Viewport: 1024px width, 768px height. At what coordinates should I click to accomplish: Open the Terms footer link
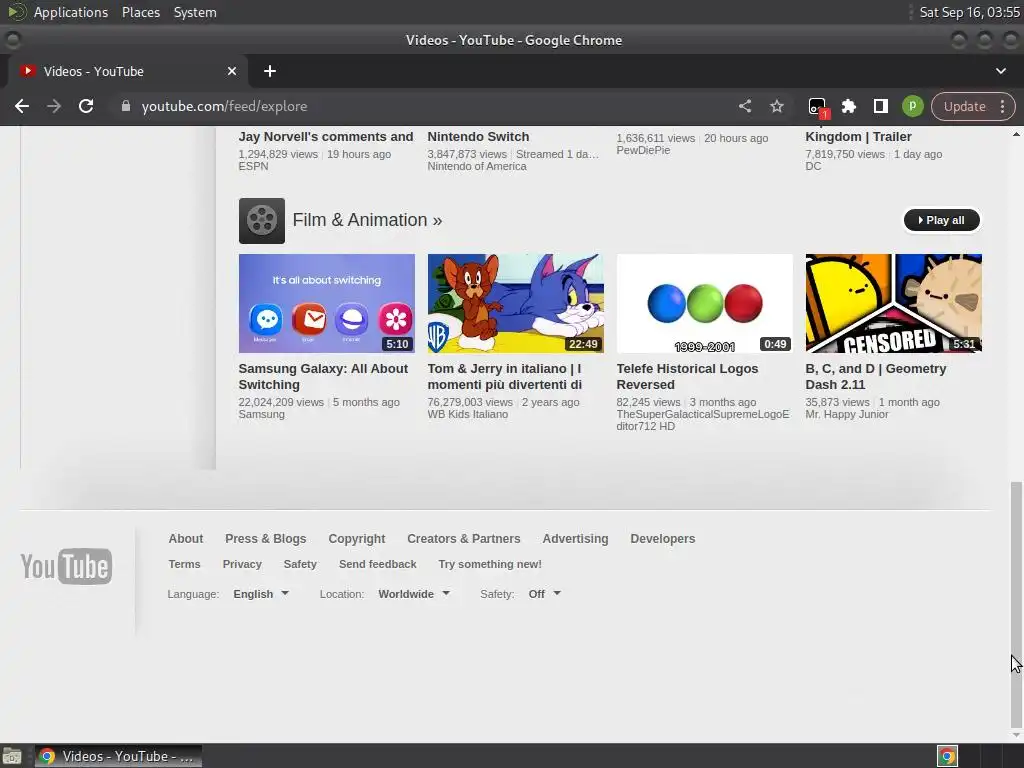click(184, 564)
